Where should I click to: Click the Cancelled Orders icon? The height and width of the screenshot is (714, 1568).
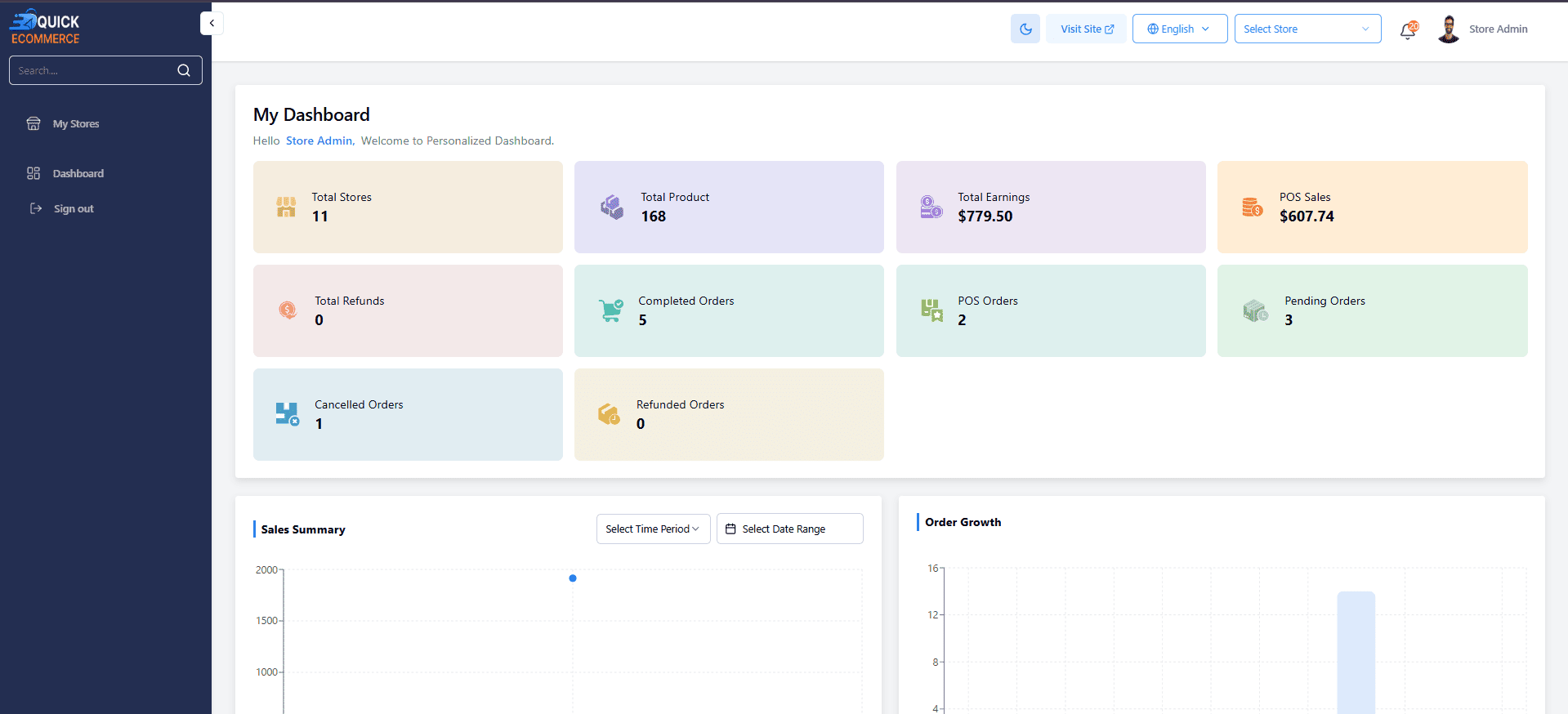(x=287, y=414)
